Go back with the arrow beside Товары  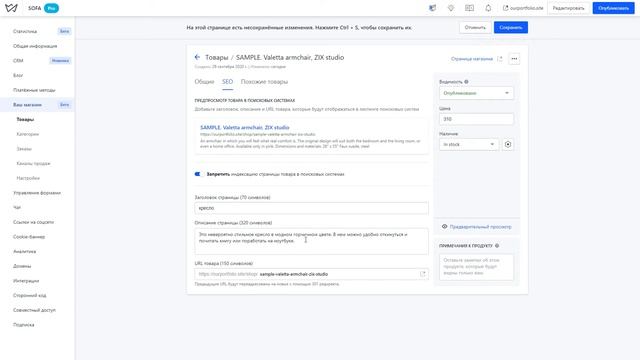(197, 57)
